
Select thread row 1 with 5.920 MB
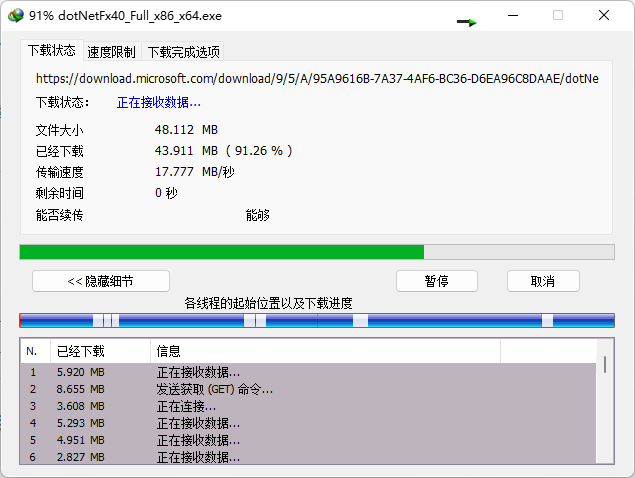[308, 372]
